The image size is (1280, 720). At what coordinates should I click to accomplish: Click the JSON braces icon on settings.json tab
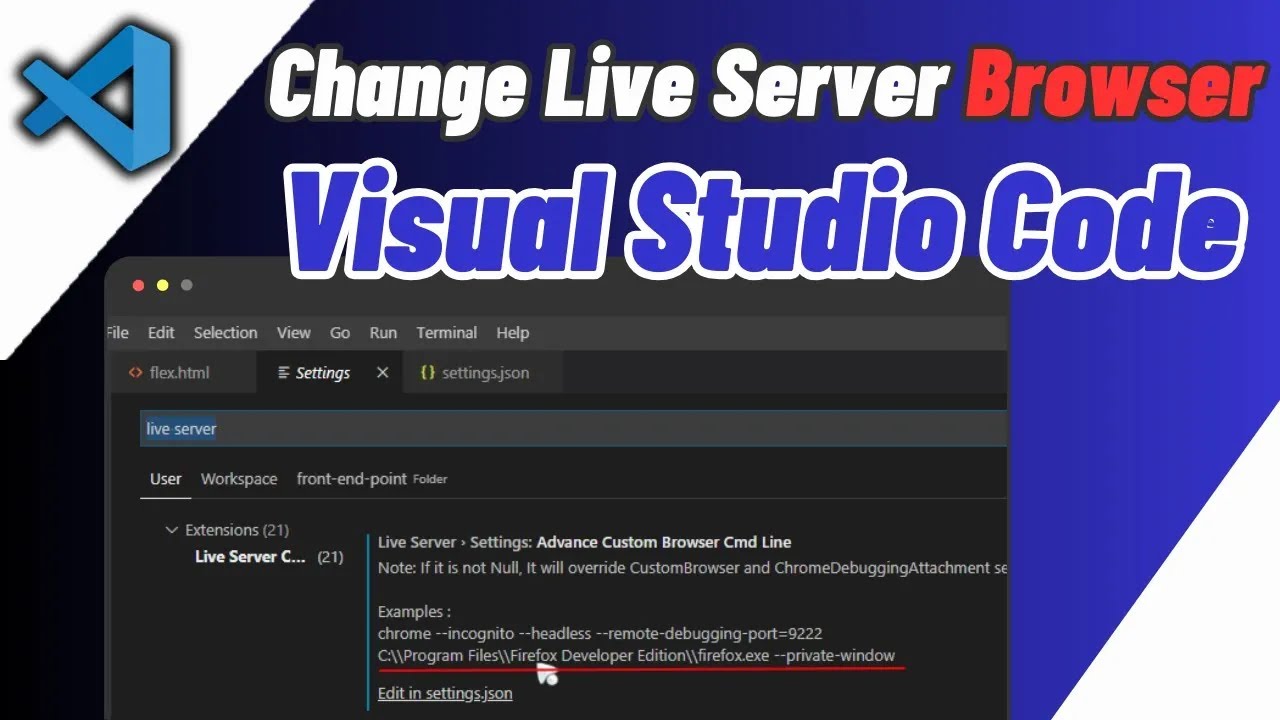tap(427, 372)
